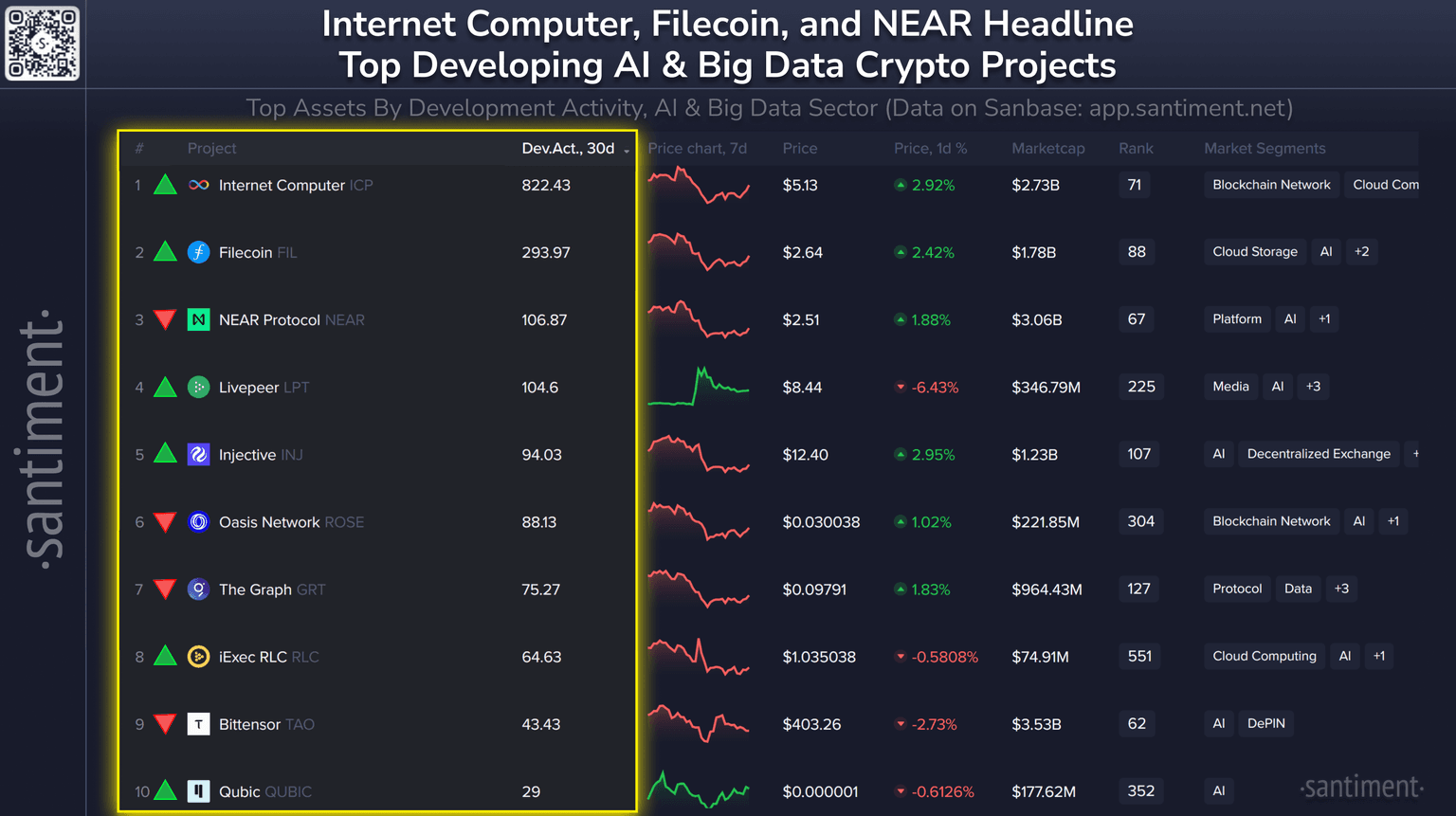Click the Decentralized Exchange segment tag
Viewport: 1456px width, 816px height.
(x=1319, y=454)
